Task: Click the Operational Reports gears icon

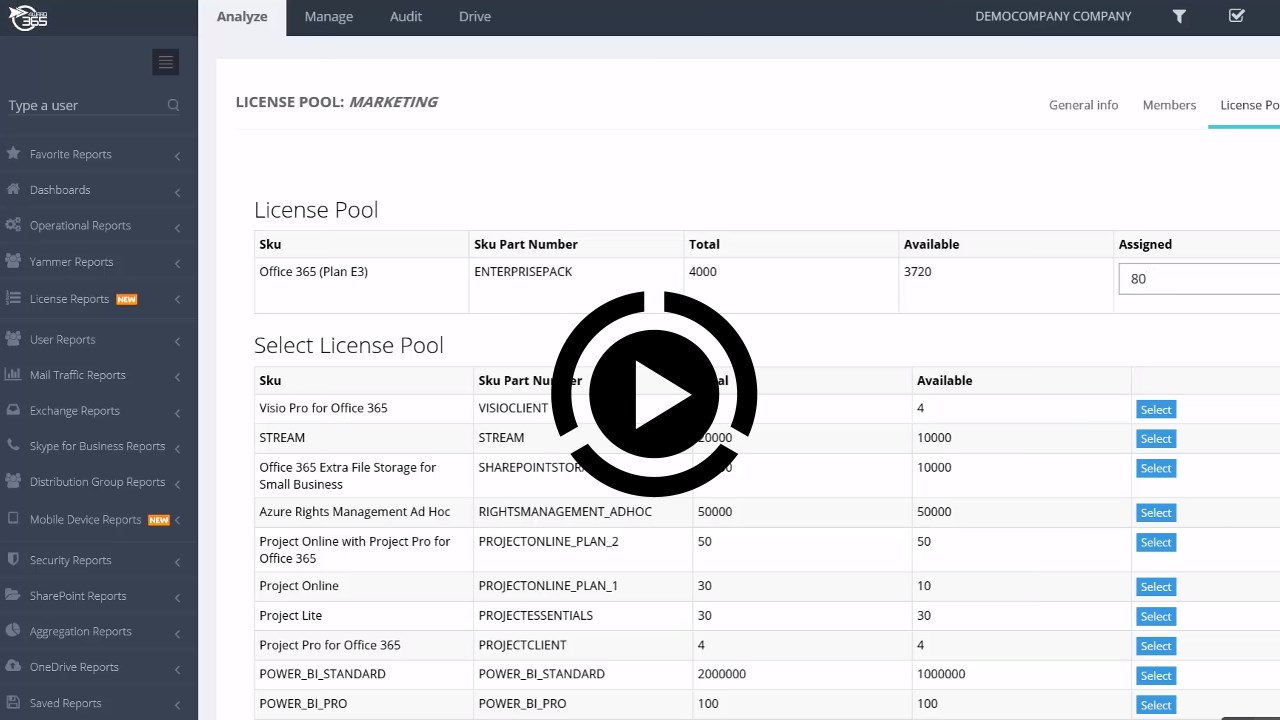Action: click(13, 225)
